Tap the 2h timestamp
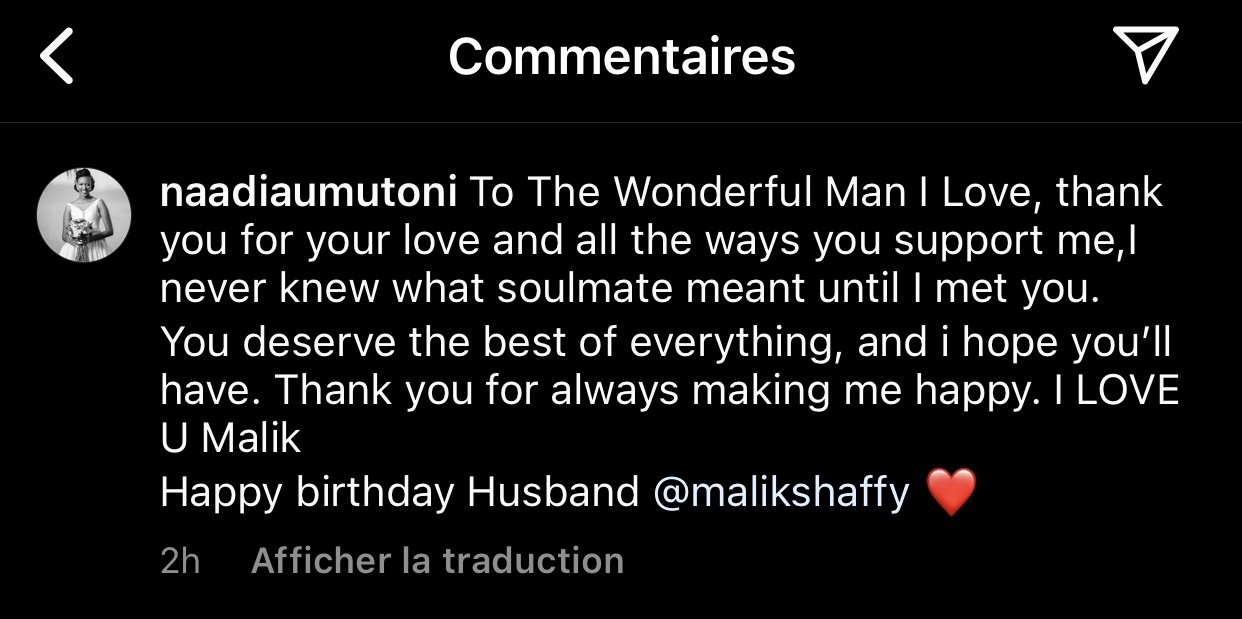1242x619 pixels. tap(180, 561)
